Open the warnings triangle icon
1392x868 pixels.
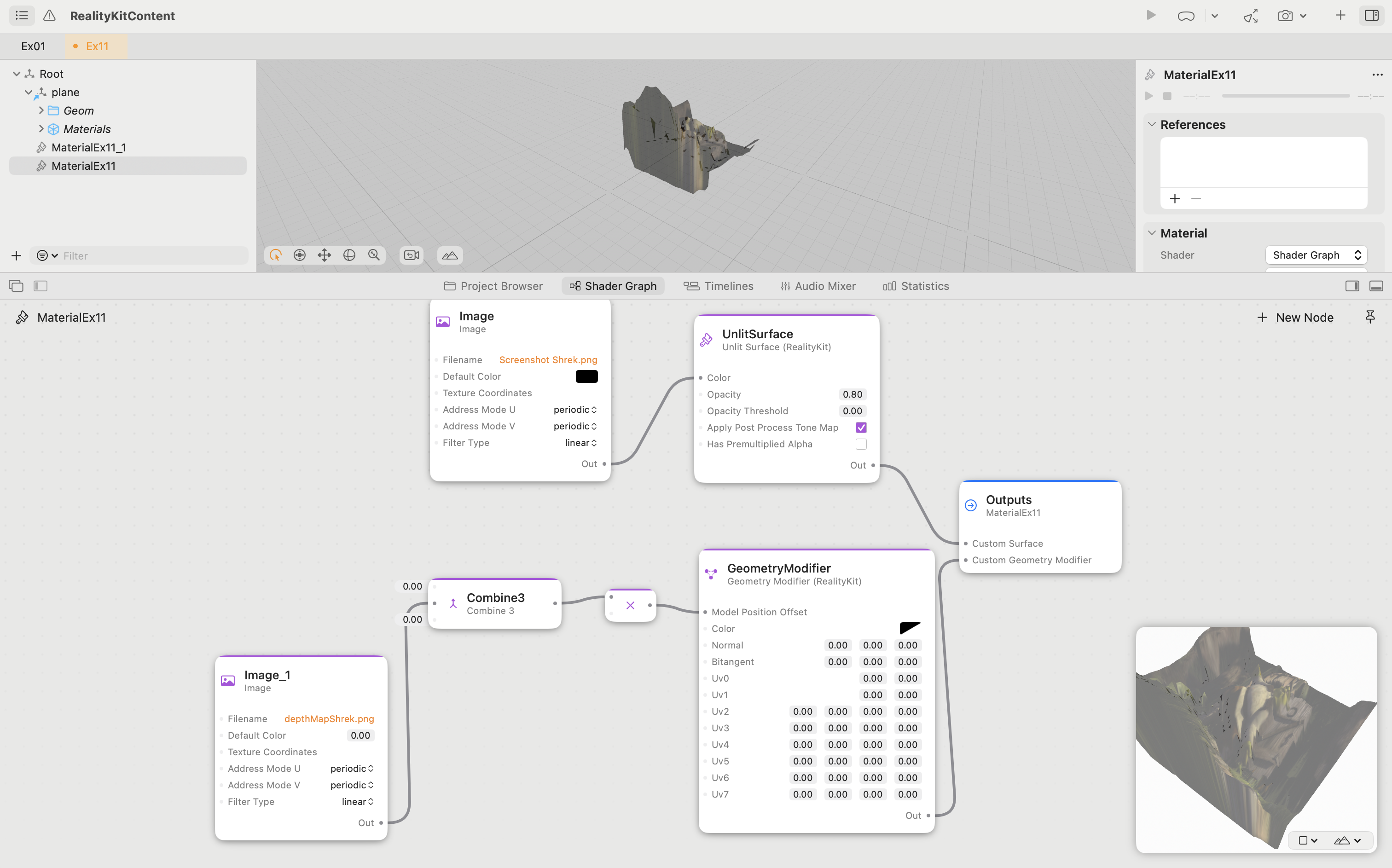coord(49,16)
